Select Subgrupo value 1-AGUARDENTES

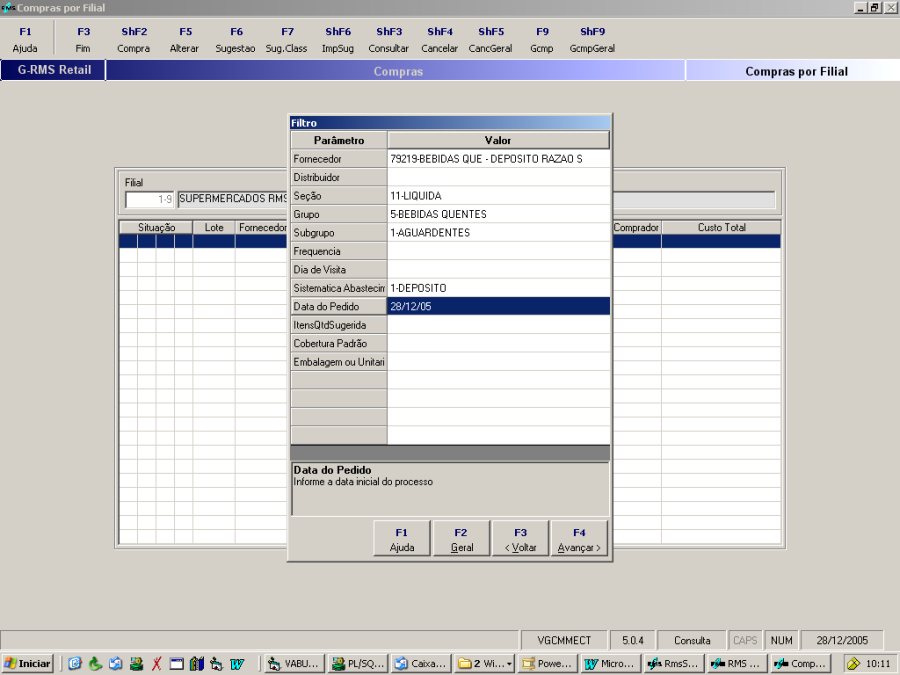[498, 232]
